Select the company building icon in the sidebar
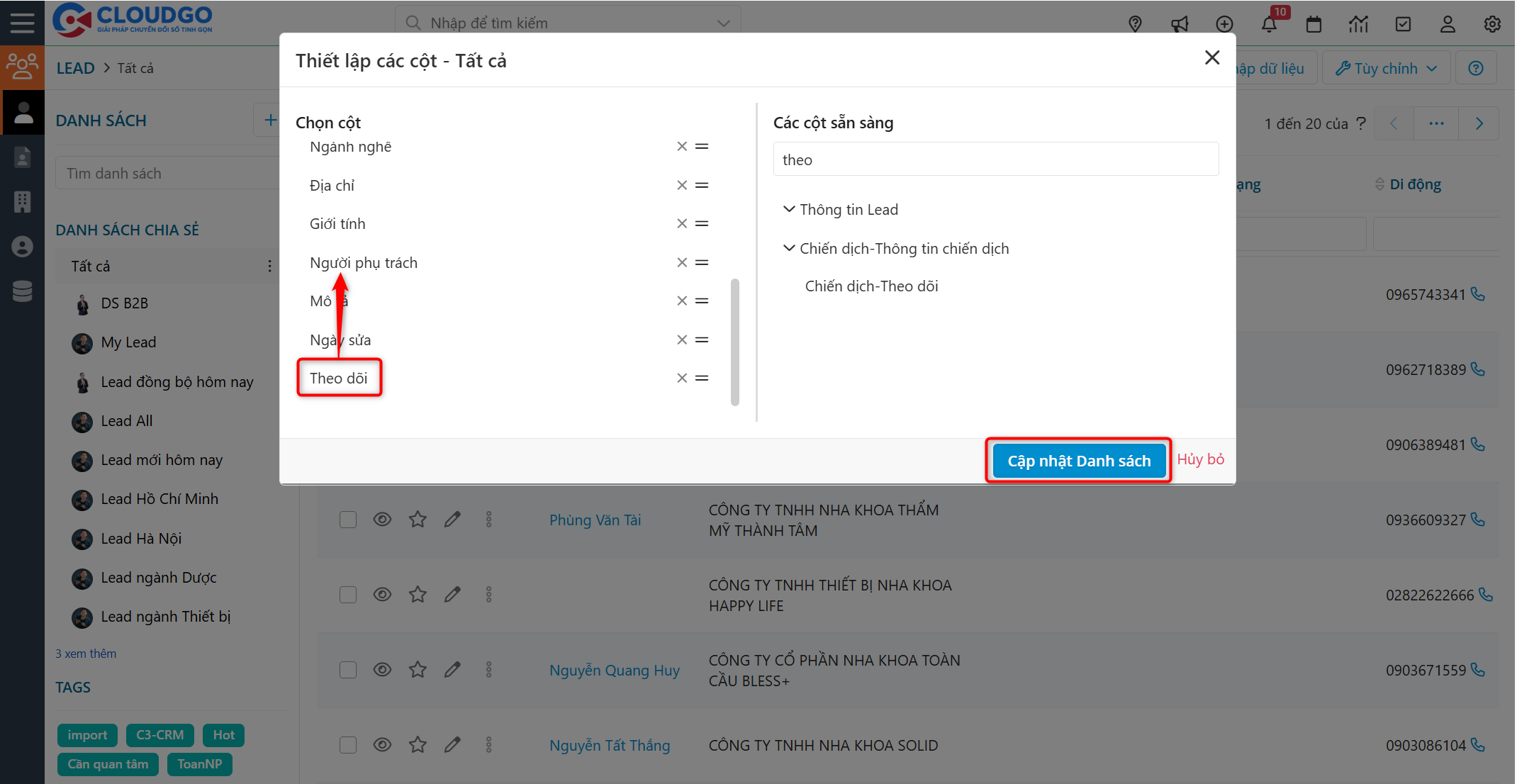This screenshot has width=1517, height=784. [23, 202]
